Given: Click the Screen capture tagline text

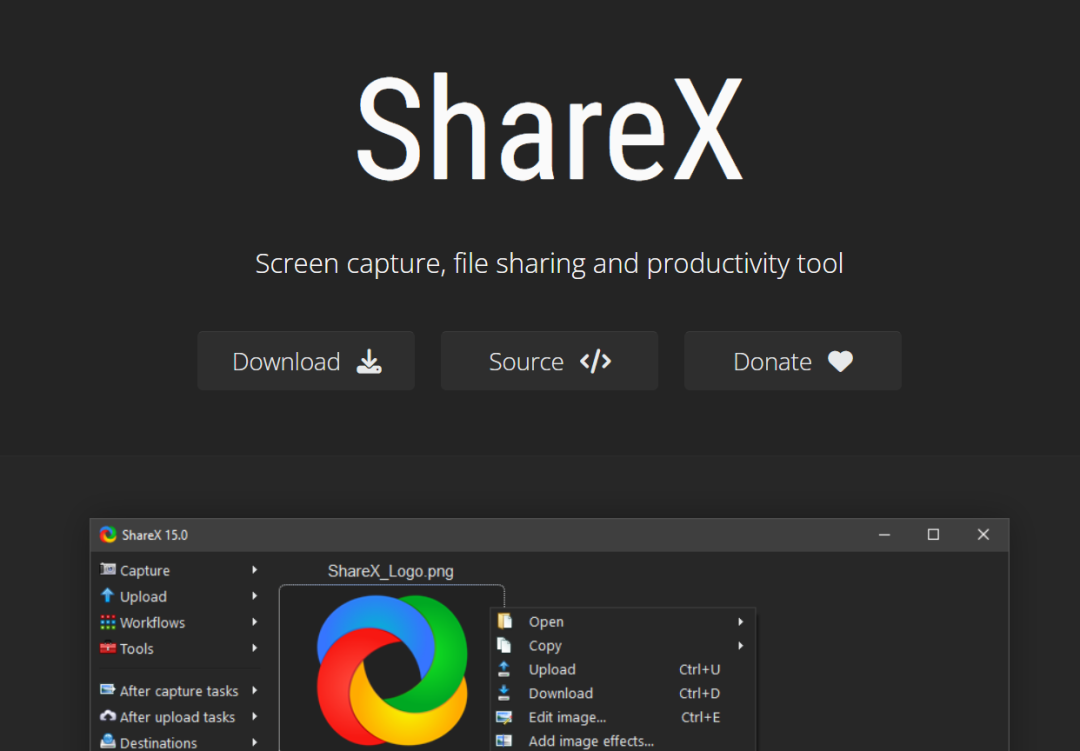Looking at the screenshot, I should click(x=549, y=264).
